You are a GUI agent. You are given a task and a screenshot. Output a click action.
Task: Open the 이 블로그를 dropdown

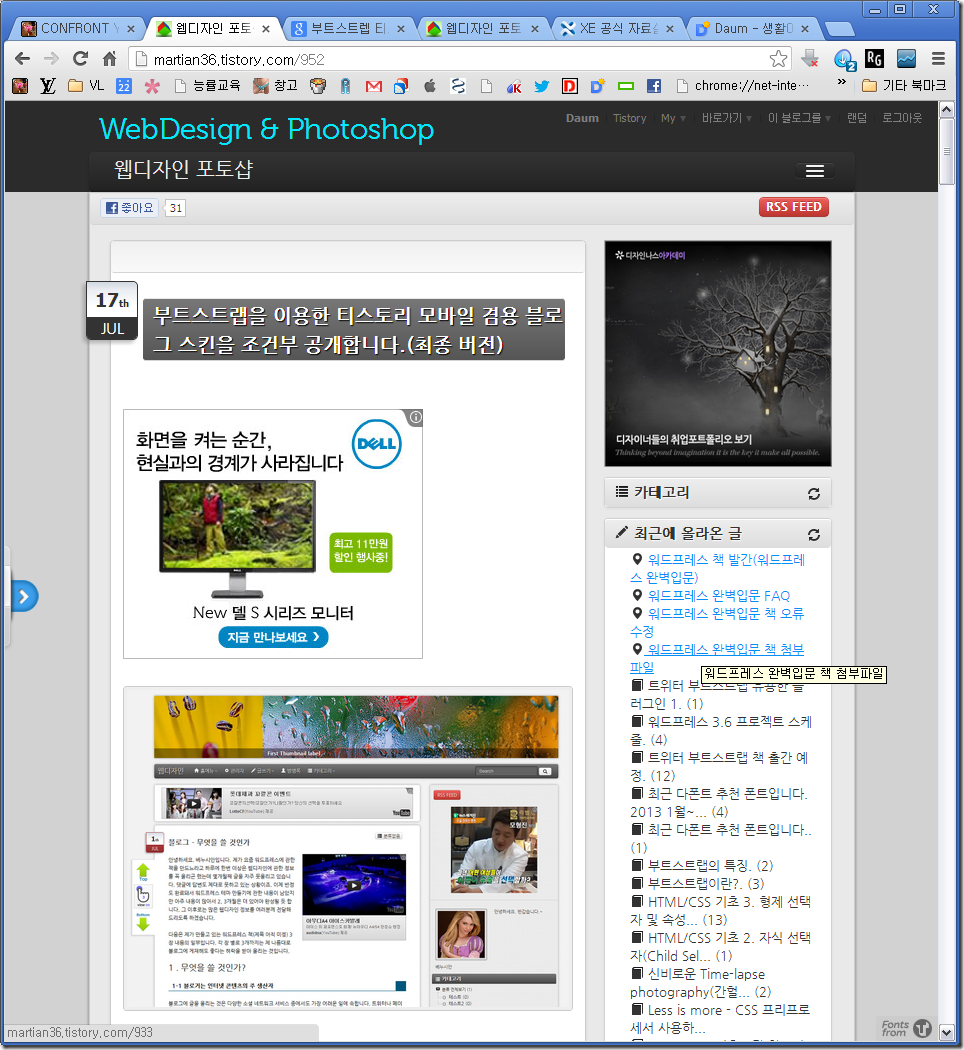point(799,118)
